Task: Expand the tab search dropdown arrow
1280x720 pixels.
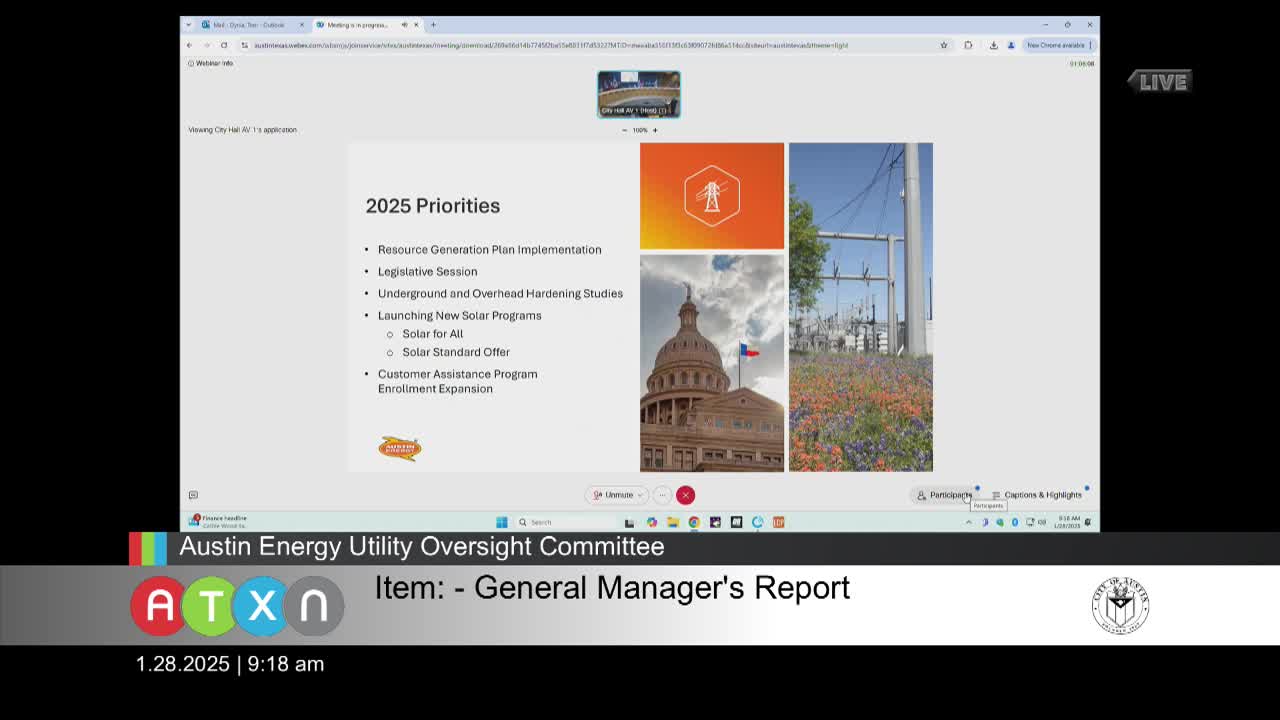Action: (188, 25)
